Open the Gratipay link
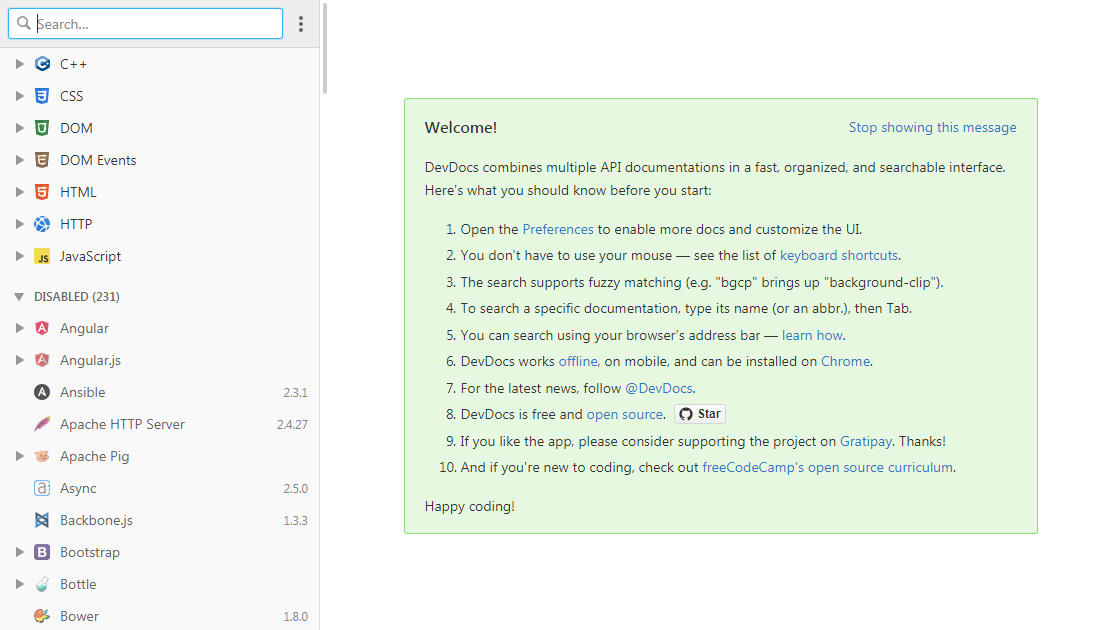 (865, 441)
